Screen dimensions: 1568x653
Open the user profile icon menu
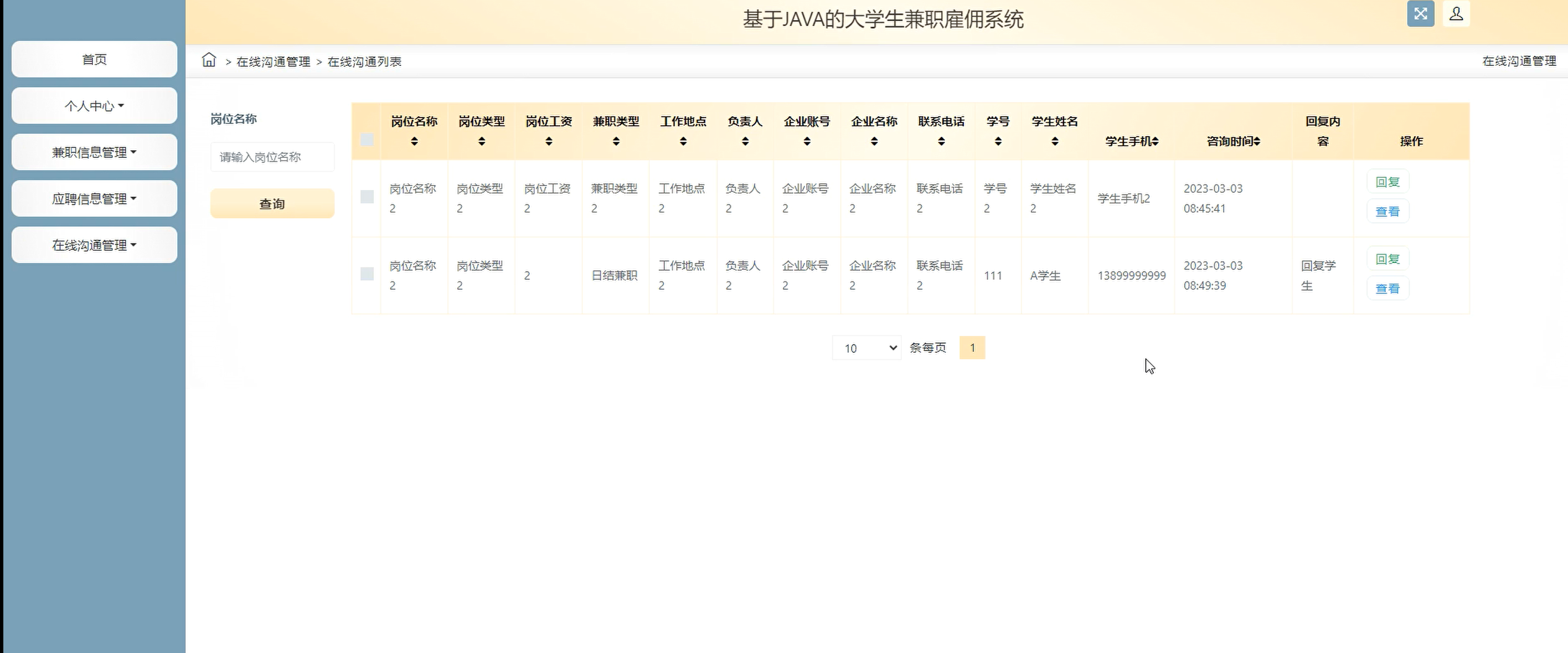pyautogui.click(x=1456, y=13)
